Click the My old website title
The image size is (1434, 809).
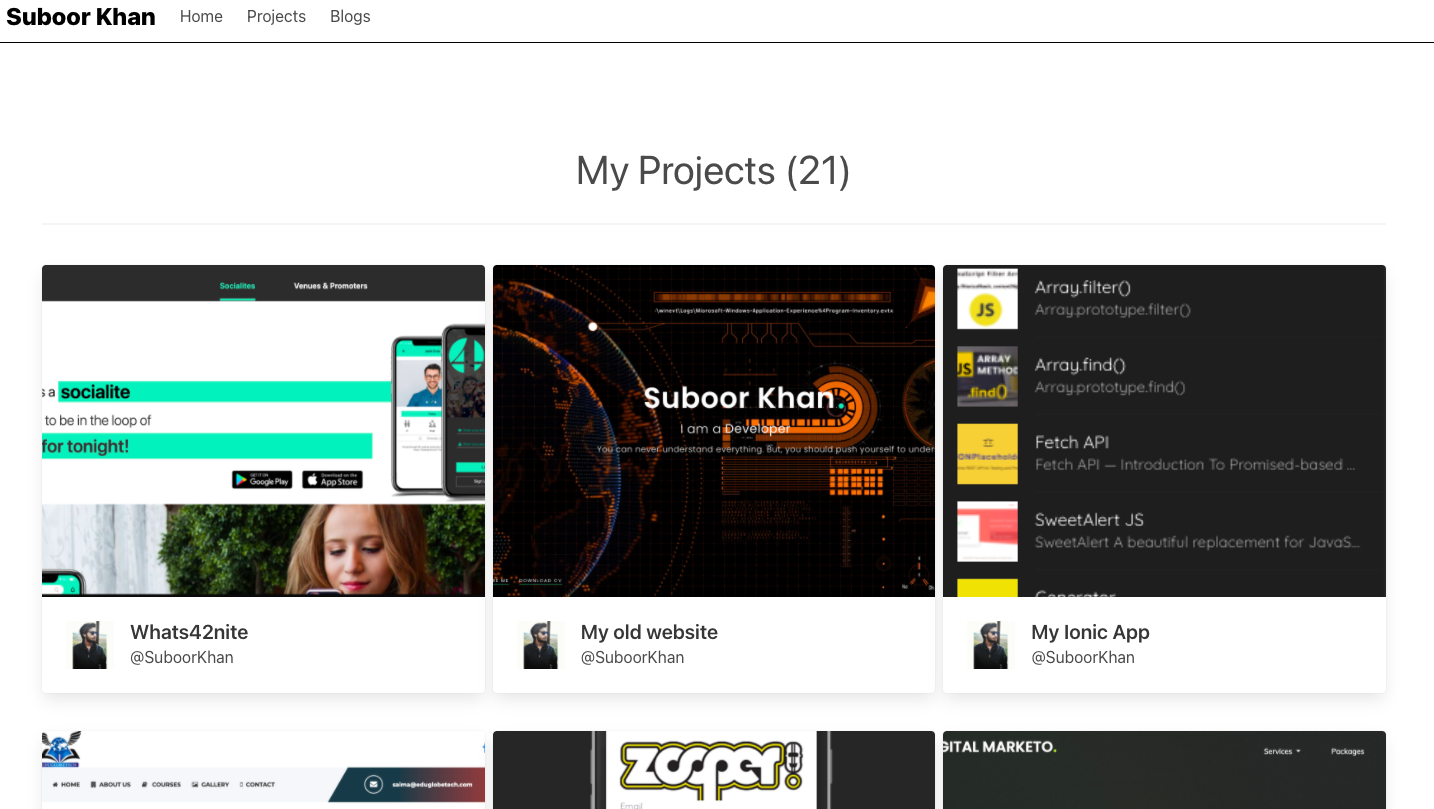click(649, 632)
